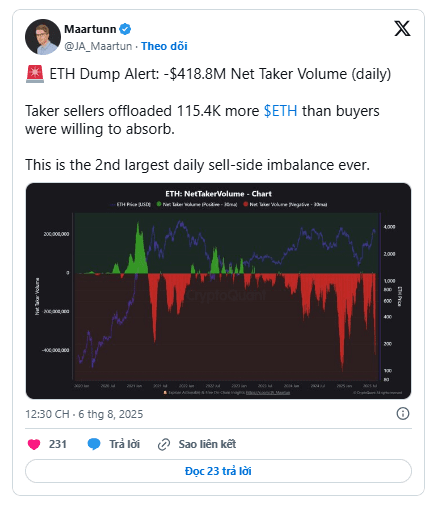Click the X logo icon
This screenshot has height=511, width=437.
(x=402, y=28)
